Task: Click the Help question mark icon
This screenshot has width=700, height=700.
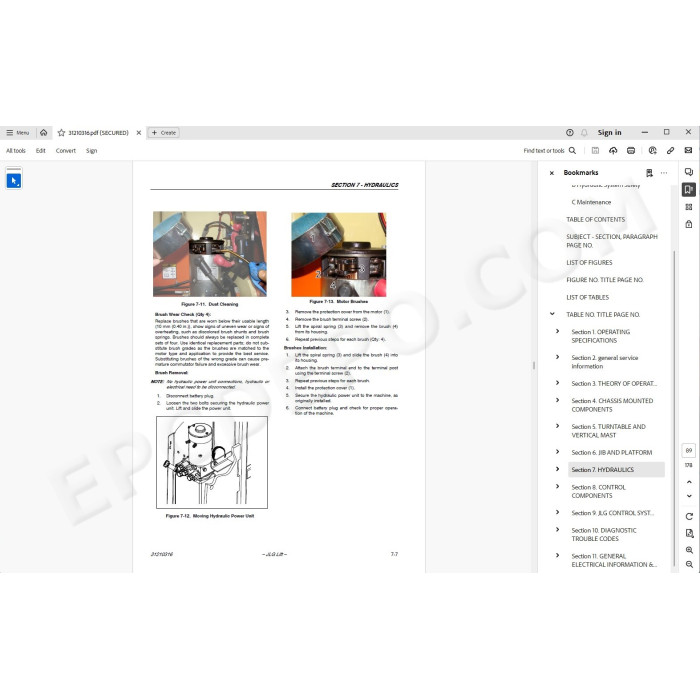Action: [x=570, y=133]
